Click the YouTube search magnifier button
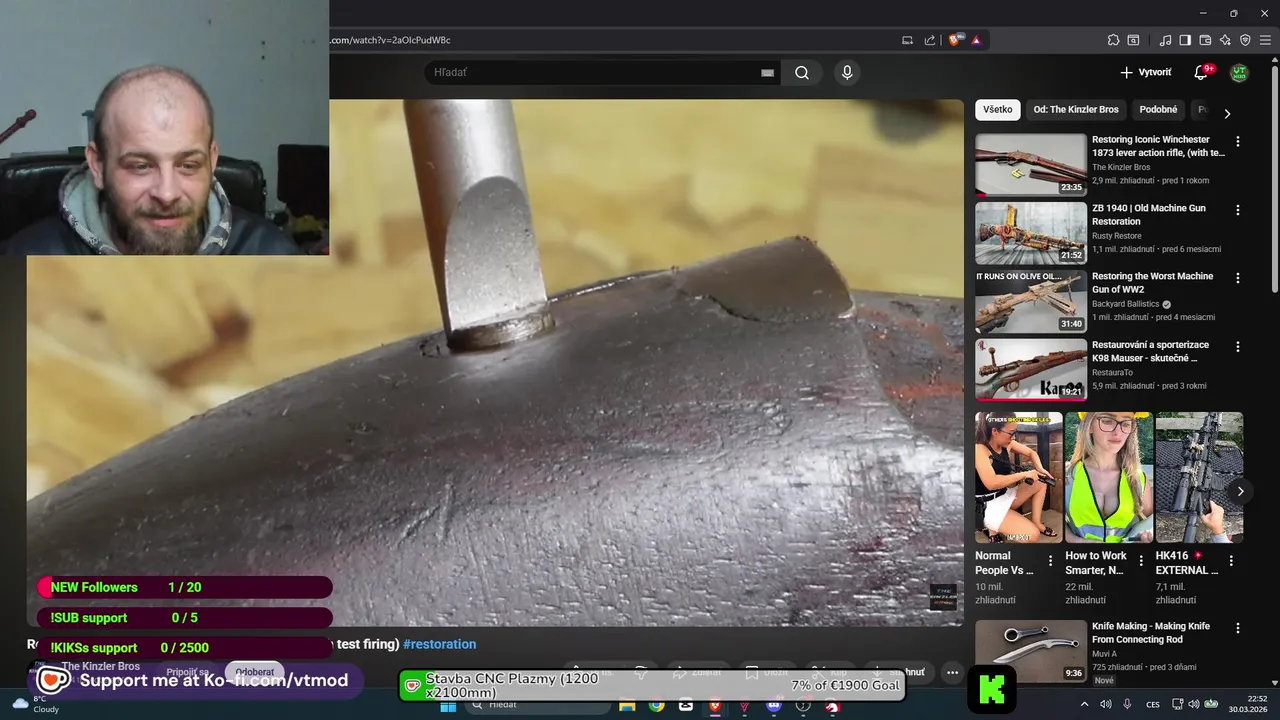 point(802,72)
